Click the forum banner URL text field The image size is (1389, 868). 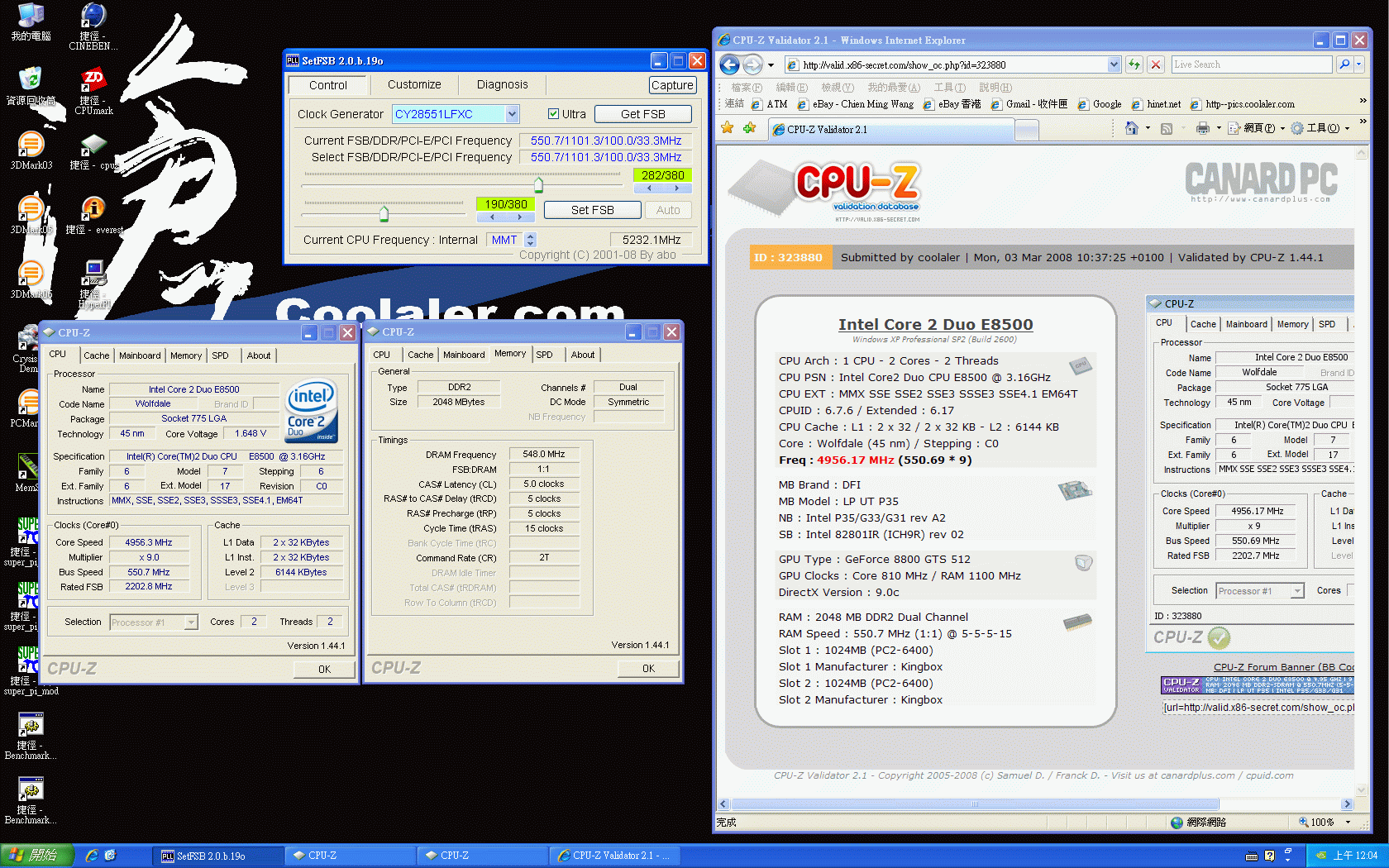tap(1258, 708)
